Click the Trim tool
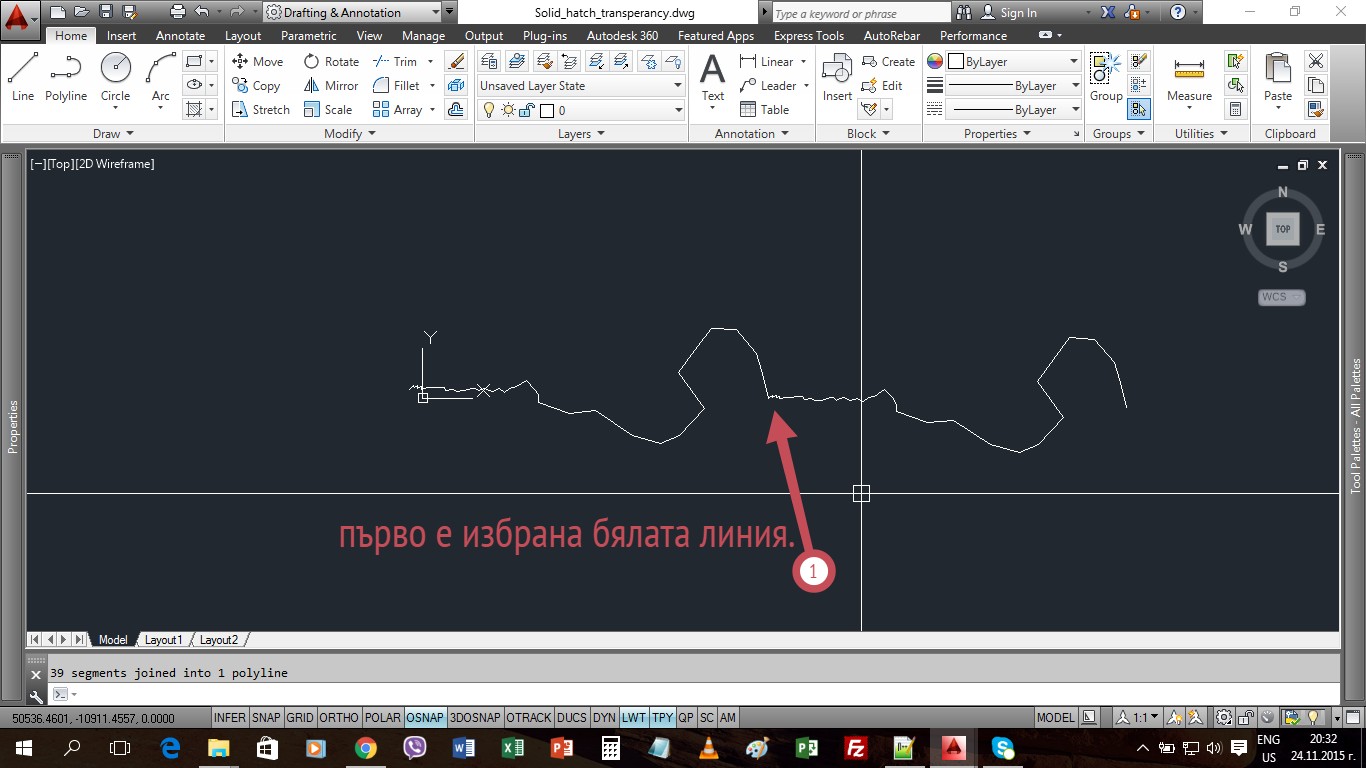 (x=395, y=61)
